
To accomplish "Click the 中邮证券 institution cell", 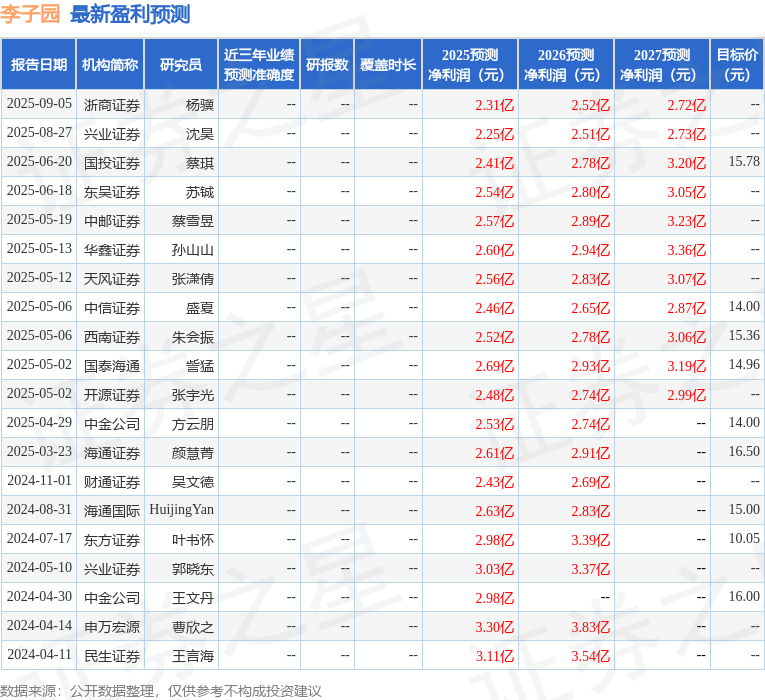I will click(x=112, y=221).
